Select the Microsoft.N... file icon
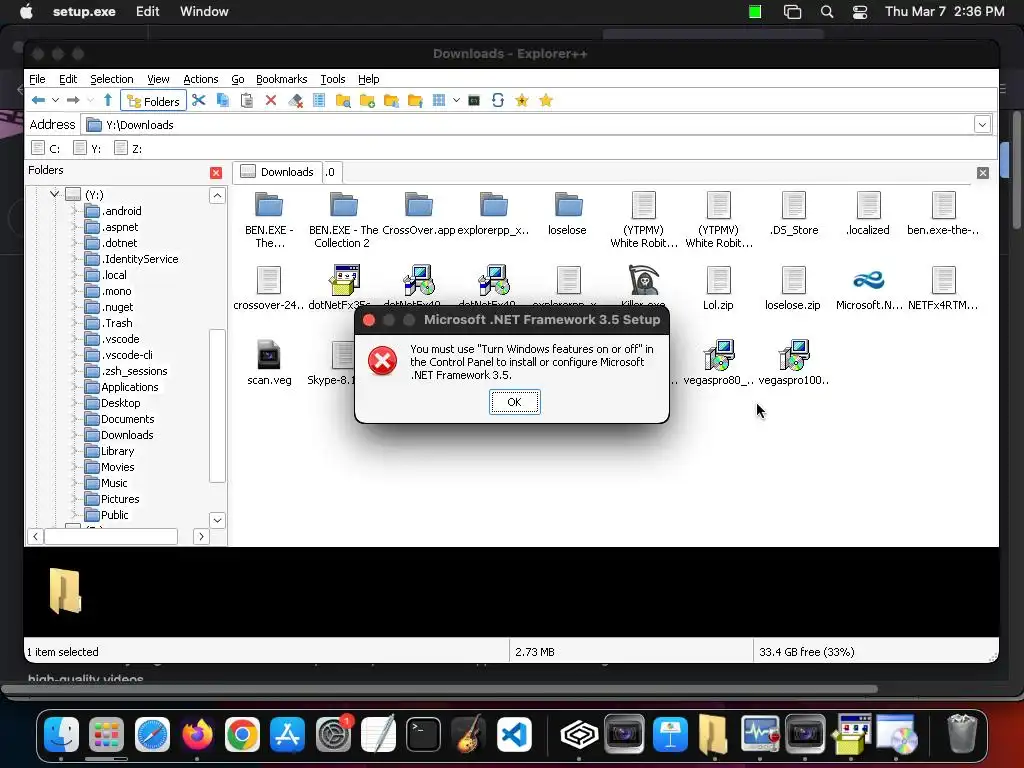The image size is (1024, 768). tap(869, 288)
